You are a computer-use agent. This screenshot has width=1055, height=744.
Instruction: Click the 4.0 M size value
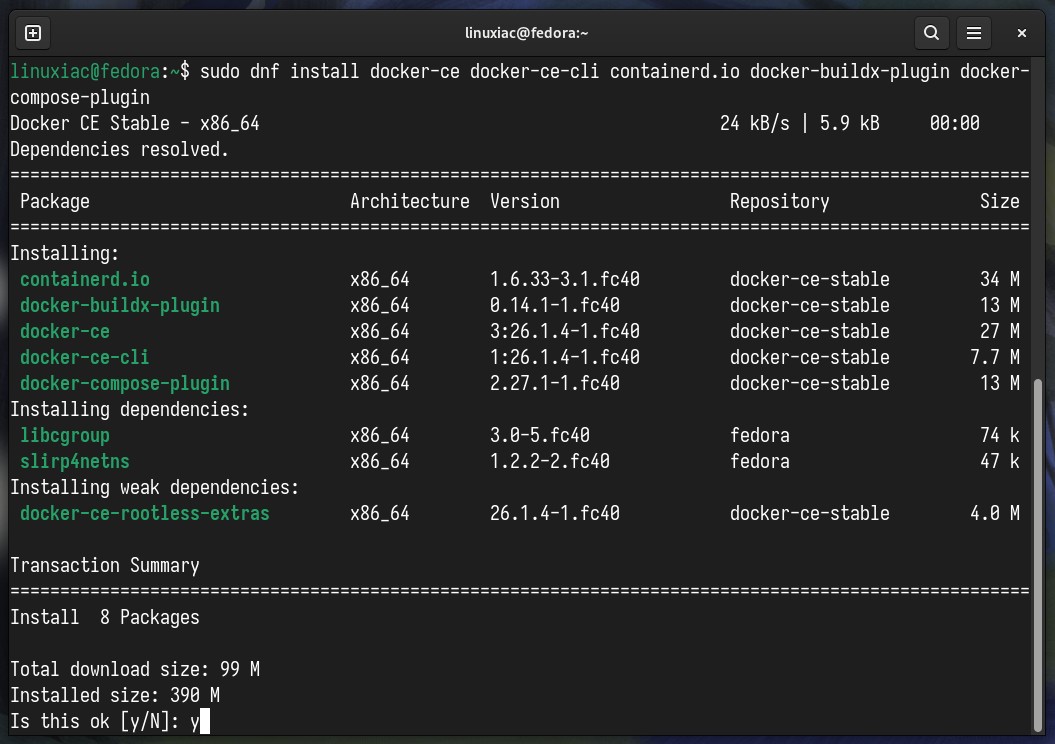tap(994, 513)
